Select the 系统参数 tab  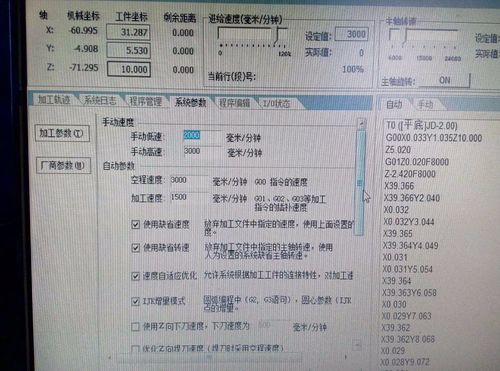pos(191,102)
